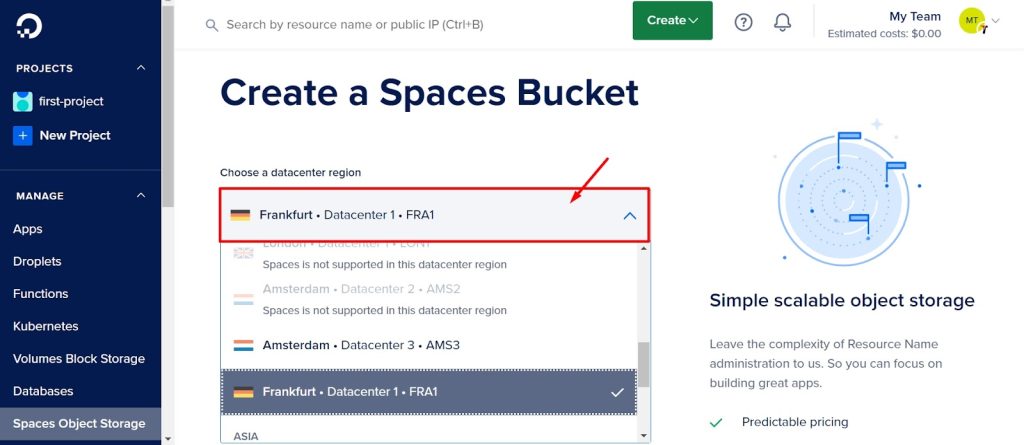This screenshot has width=1024, height=445.
Task: Click the region list scroll down arrow
Action: tap(643, 435)
